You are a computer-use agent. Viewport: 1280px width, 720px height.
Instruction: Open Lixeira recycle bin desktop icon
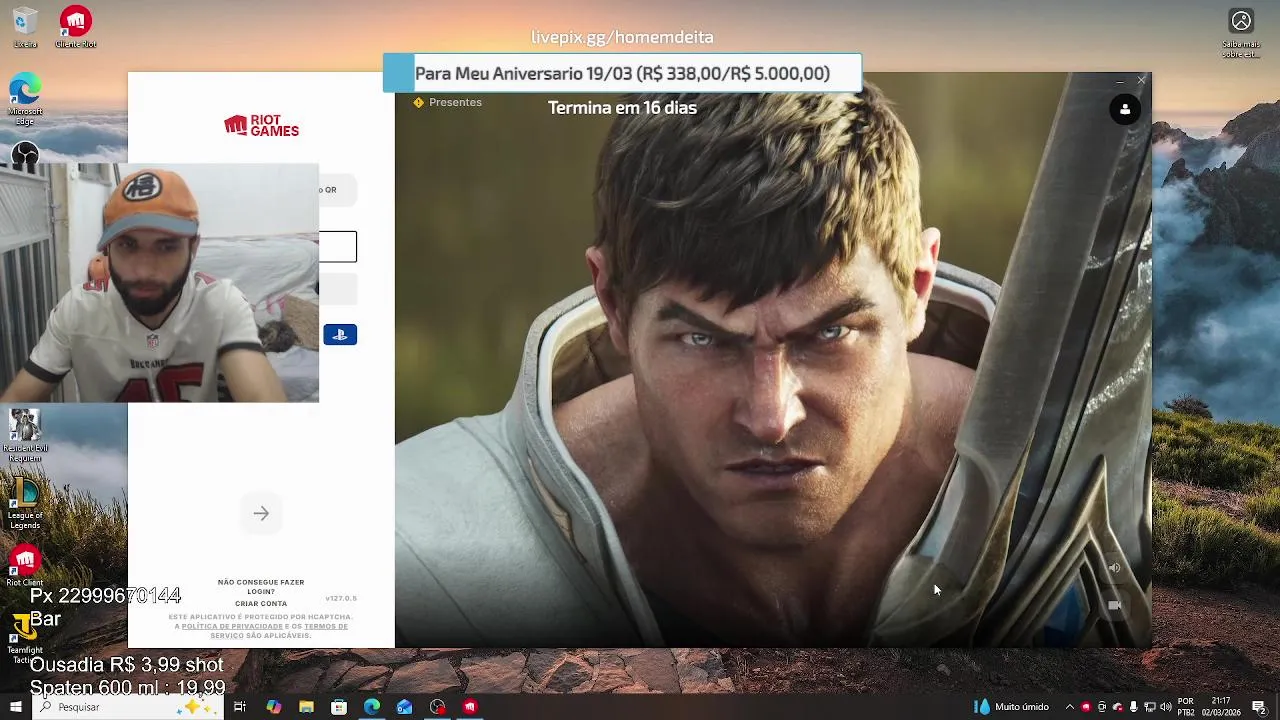click(25, 29)
